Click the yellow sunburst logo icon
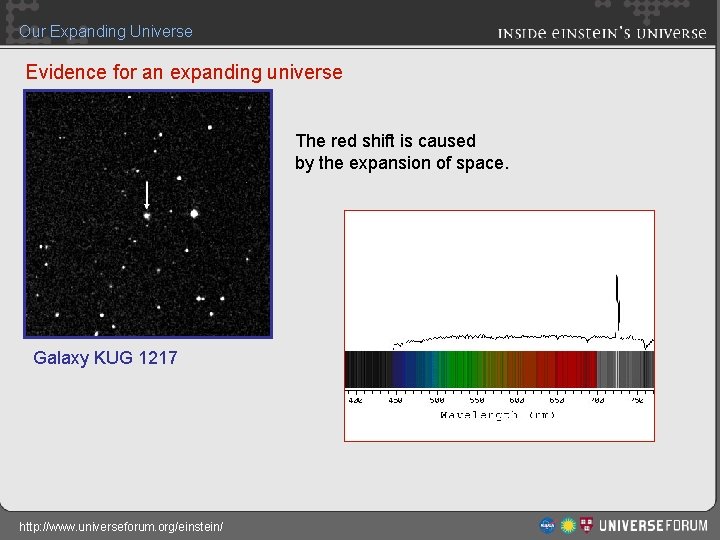720x540 pixels. pos(568,525)
